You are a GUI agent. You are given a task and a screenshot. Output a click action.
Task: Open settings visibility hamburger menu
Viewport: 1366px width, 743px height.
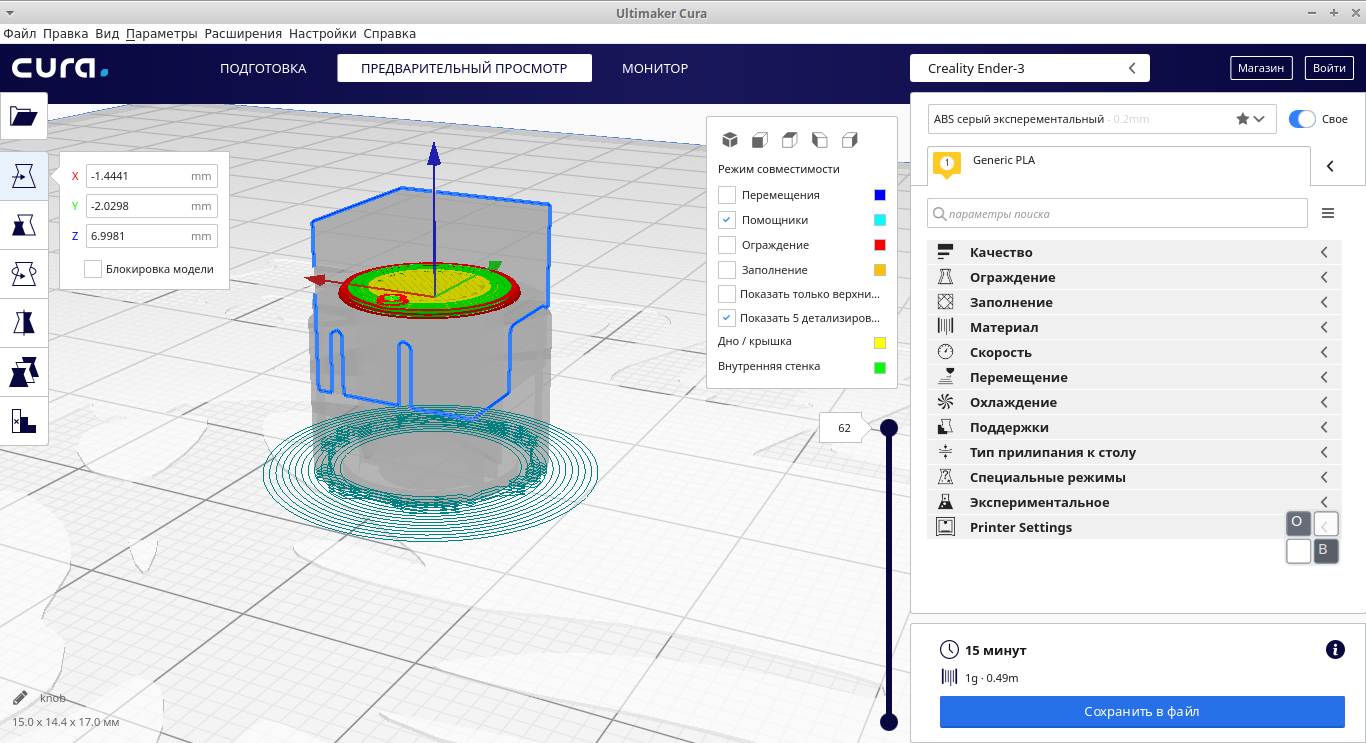point(1328,213)
